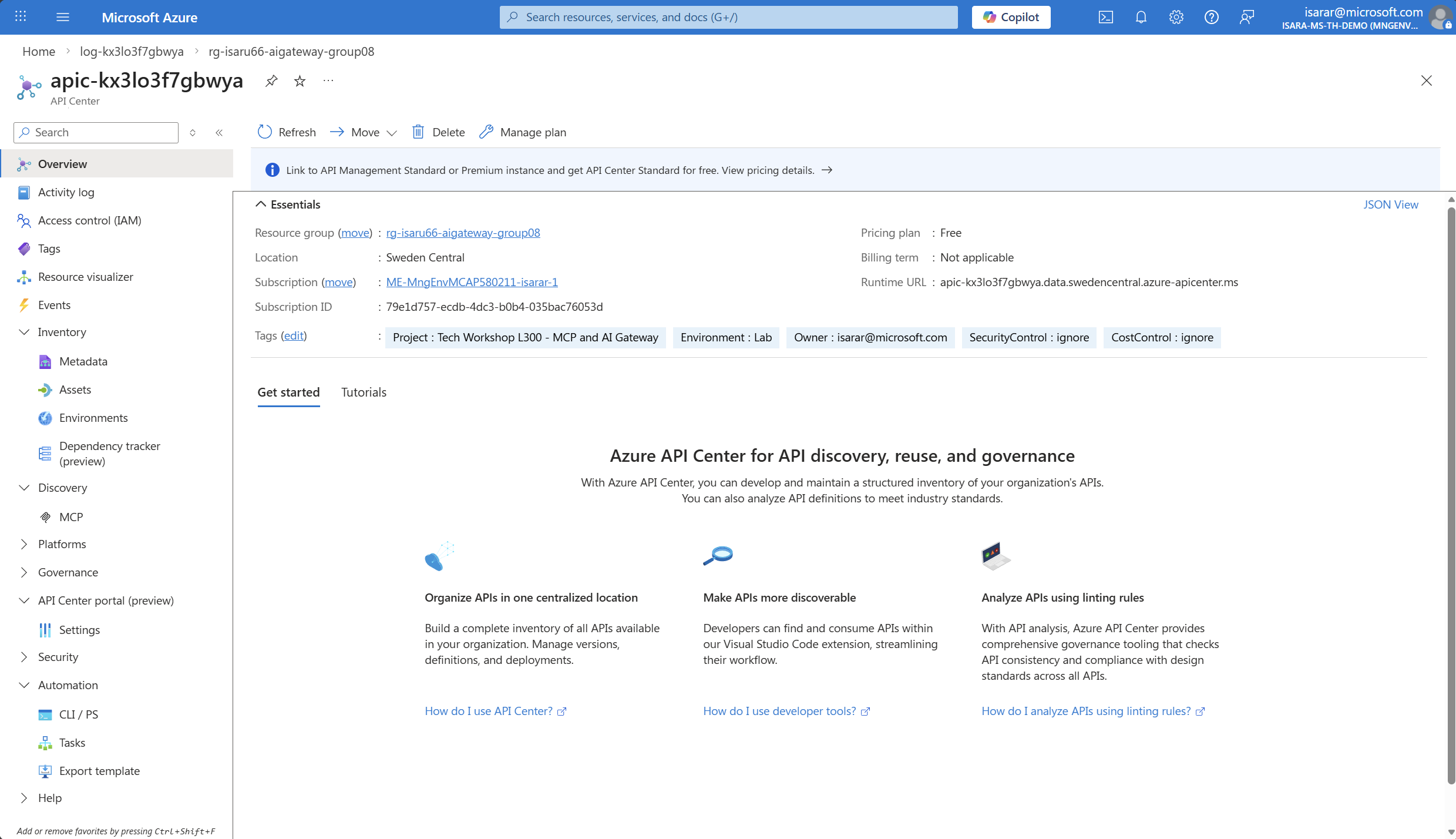Open How do I use API Center? link
The height and width of the screenshot is (839, 1456).
[x=495, y=711]
